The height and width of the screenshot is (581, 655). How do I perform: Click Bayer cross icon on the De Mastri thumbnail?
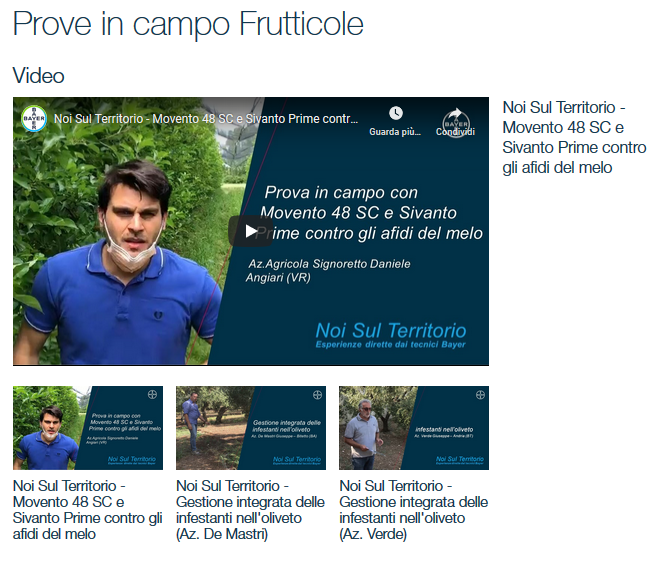pyautogui.click(x=317, y=395)
